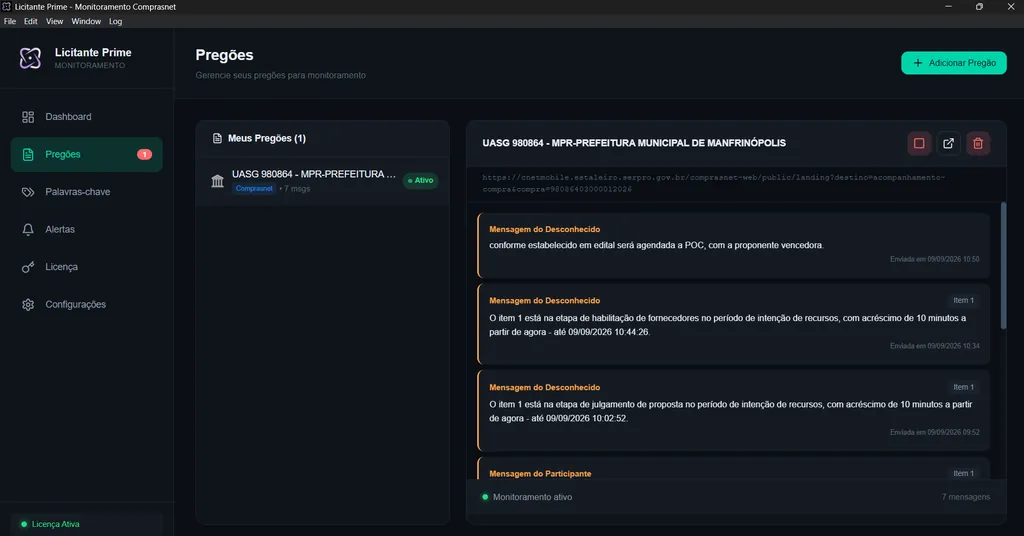Open the Log menu
The height and width of the screenshot is (536, 1024).
pyautogui.click(x=116, y=22)
